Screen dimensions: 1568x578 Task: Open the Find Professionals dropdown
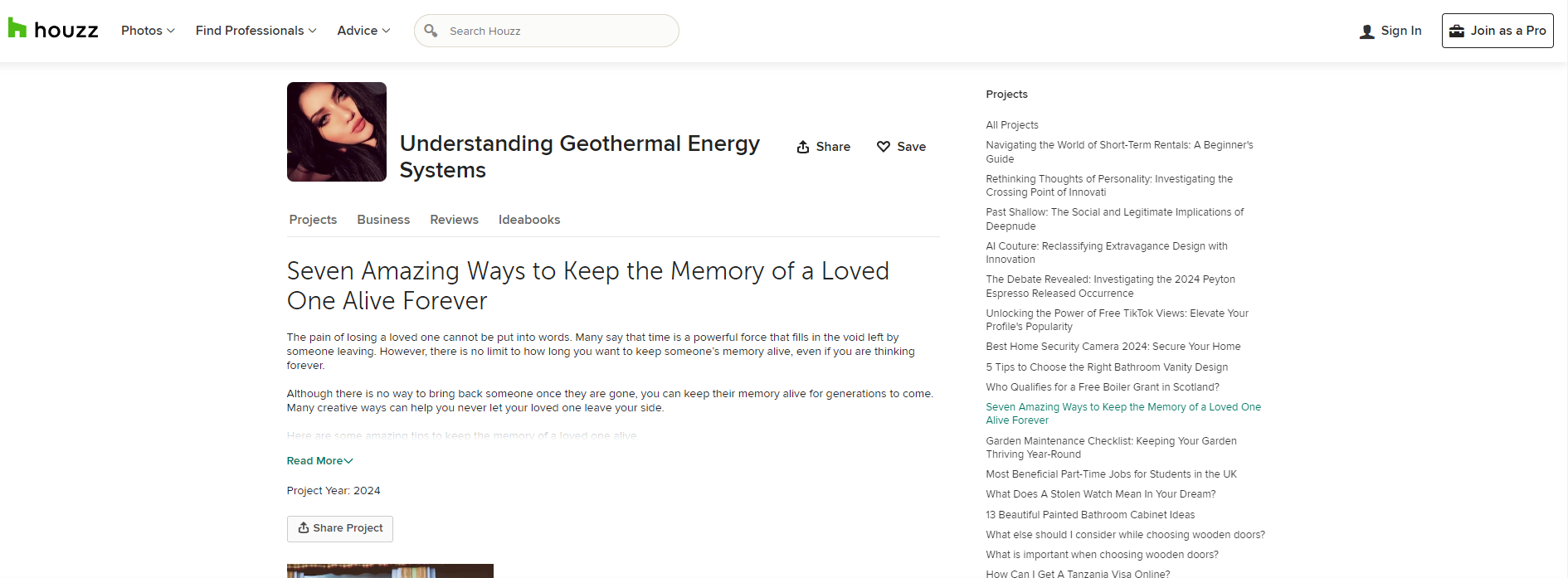(256, 31)
